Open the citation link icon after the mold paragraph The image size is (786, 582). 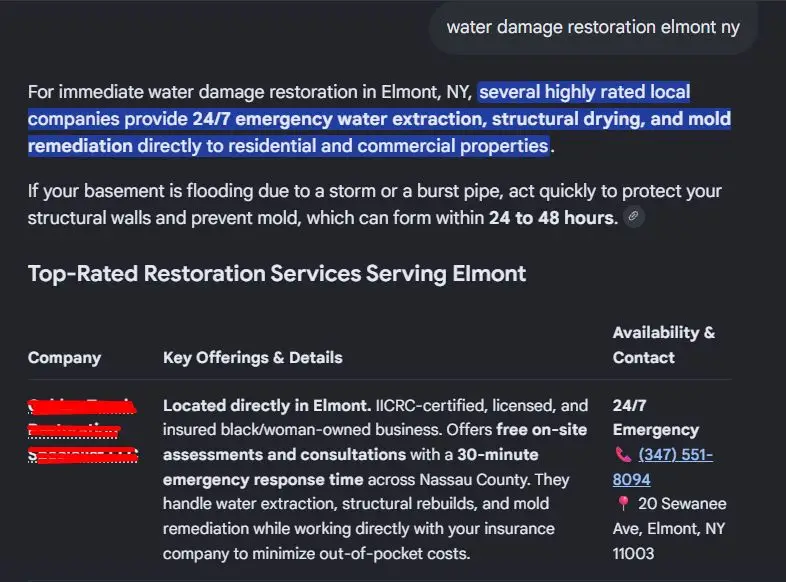click(634, 217)
